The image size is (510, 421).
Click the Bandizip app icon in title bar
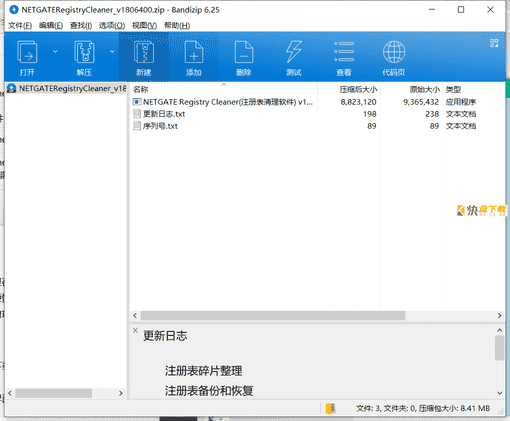pos(14,10)
